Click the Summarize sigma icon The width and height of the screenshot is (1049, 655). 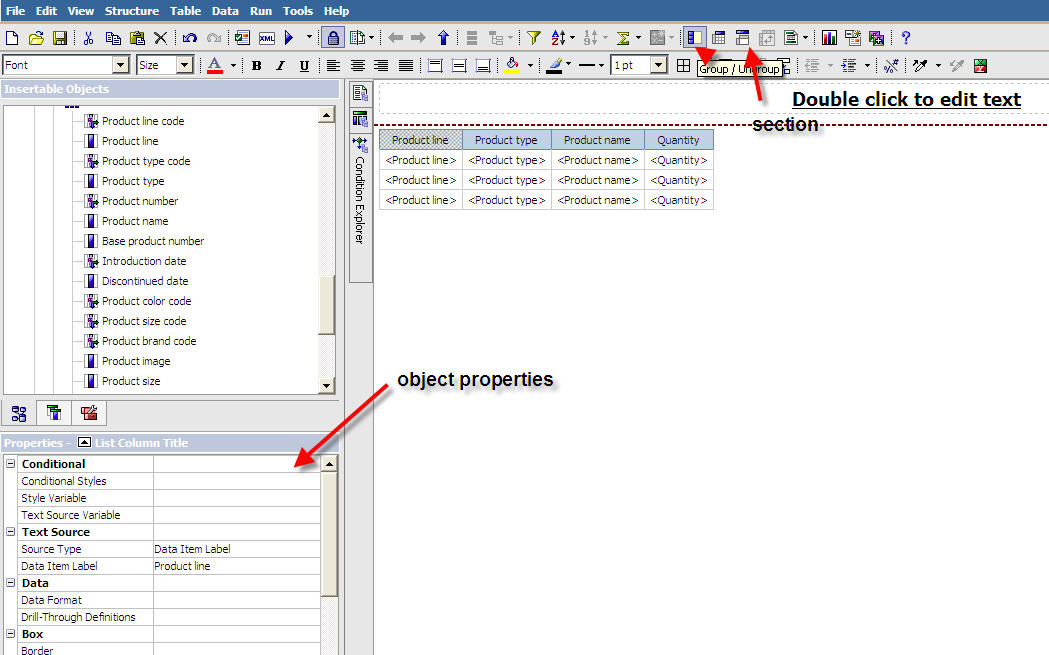[622, 37]
